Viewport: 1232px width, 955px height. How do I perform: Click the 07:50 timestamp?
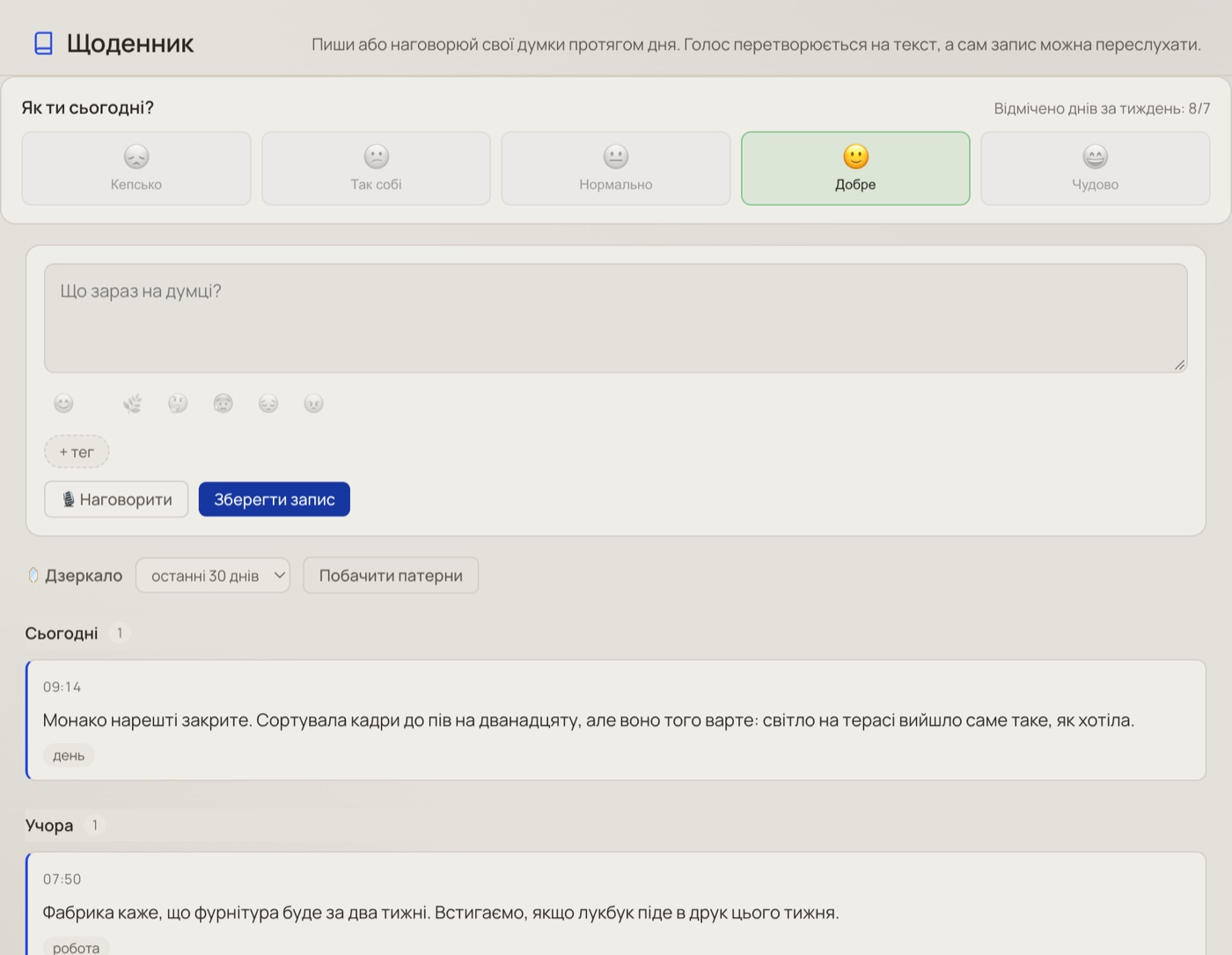[x=62, y=879]
